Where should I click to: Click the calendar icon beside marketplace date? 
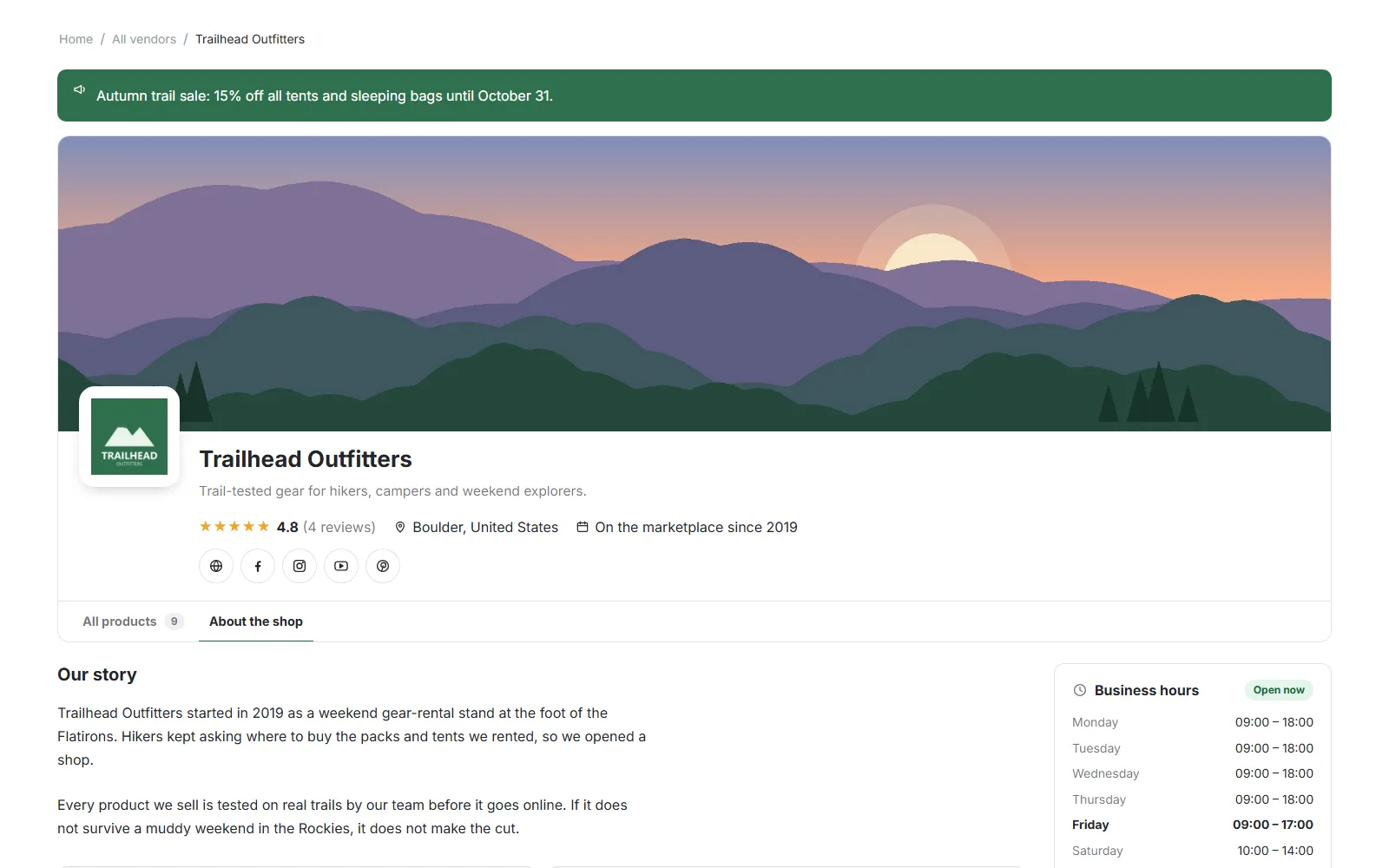(x=583, y=527)
